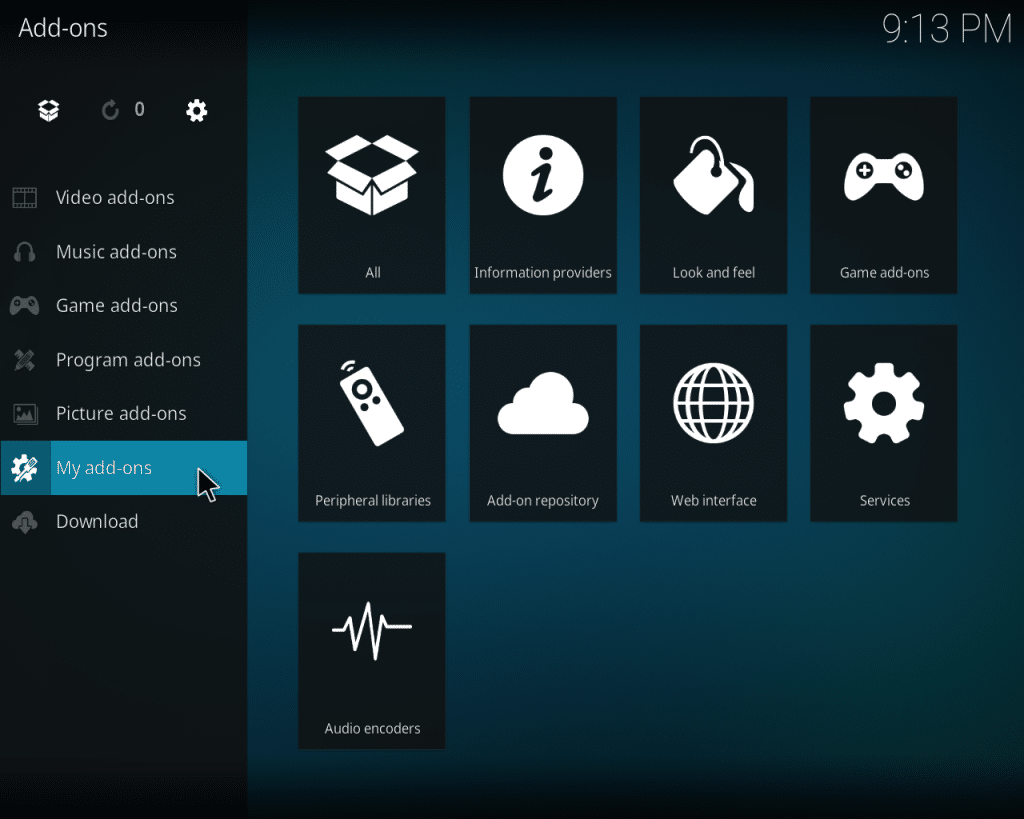Click the add-on updates refresh icon
The image size is (1024, 819).
pyautogui.click(x=111, y=110)
